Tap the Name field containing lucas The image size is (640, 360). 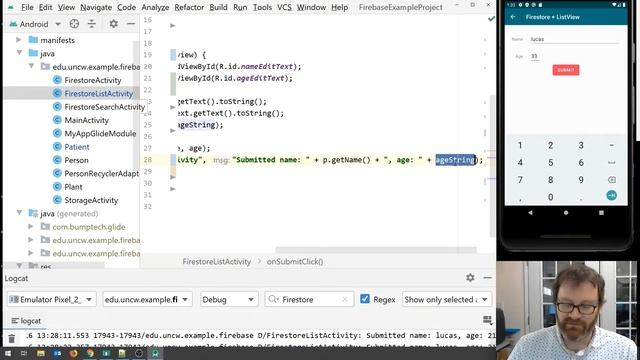click(x=574, y=39)
